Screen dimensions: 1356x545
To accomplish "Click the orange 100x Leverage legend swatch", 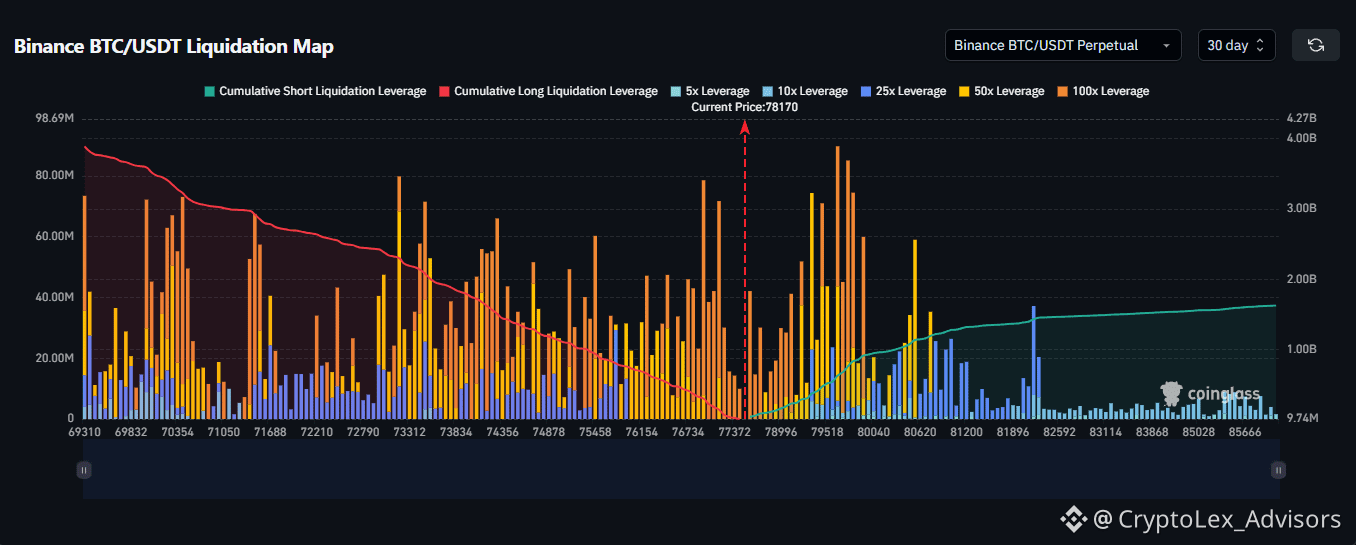I will [1062, 91].
